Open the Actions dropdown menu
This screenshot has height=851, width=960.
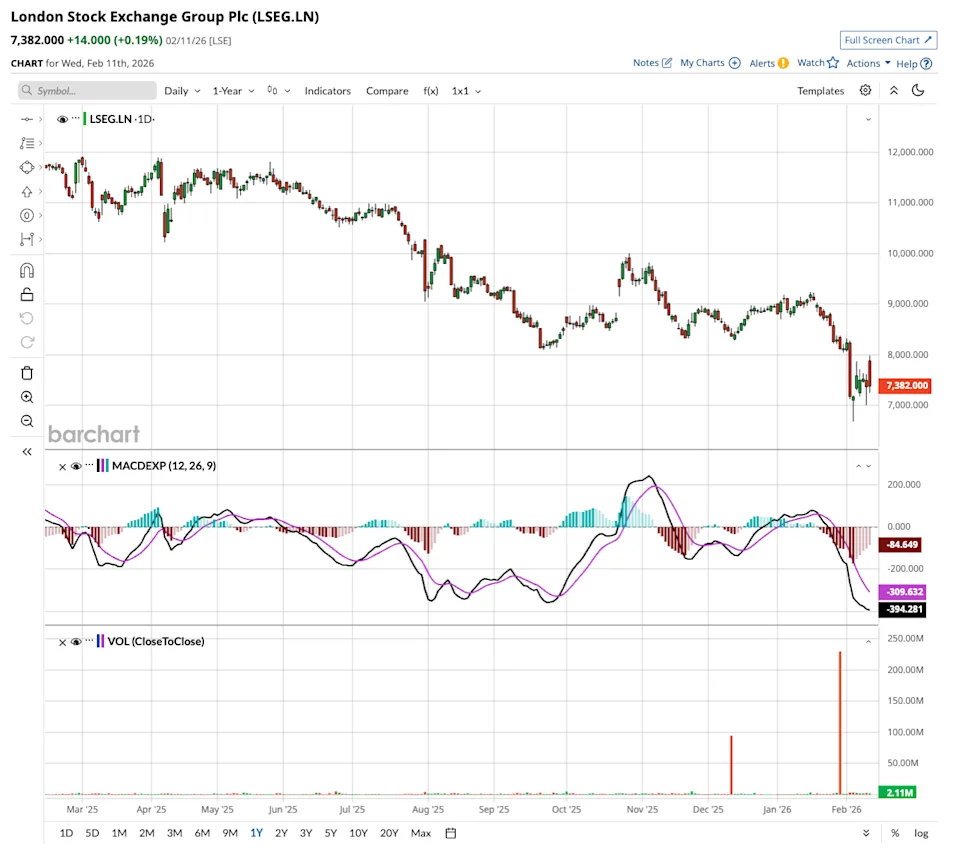click(868, 63)
